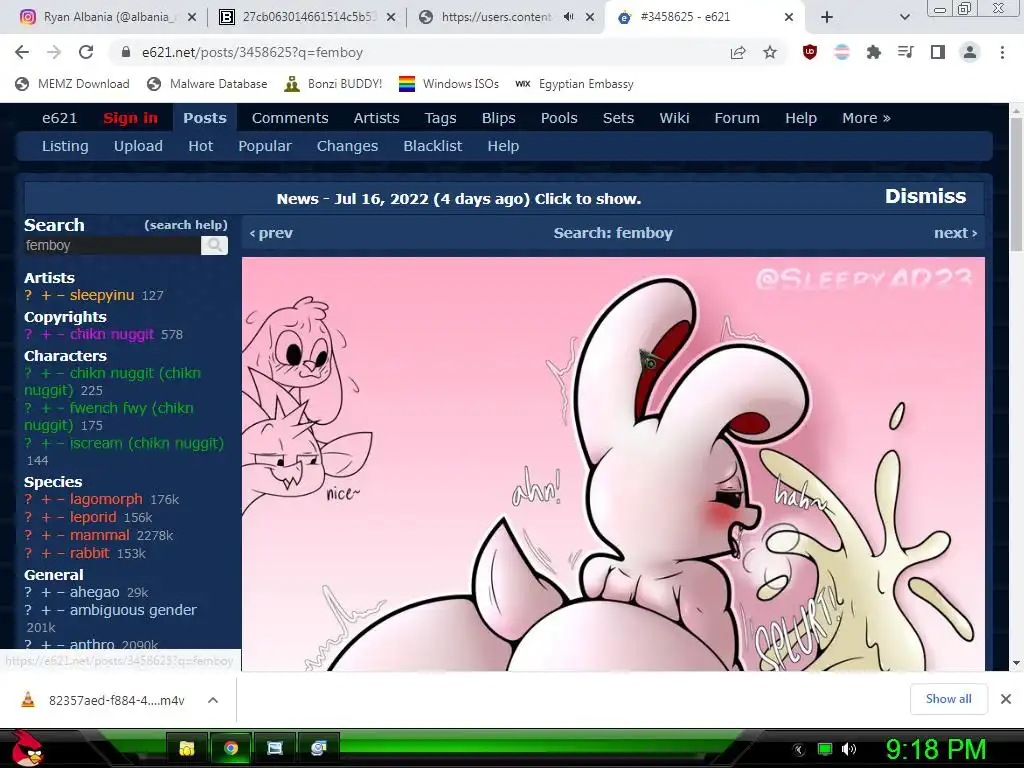Switch to the 27cb063014661514c5b5 tab

click(307, 17)
